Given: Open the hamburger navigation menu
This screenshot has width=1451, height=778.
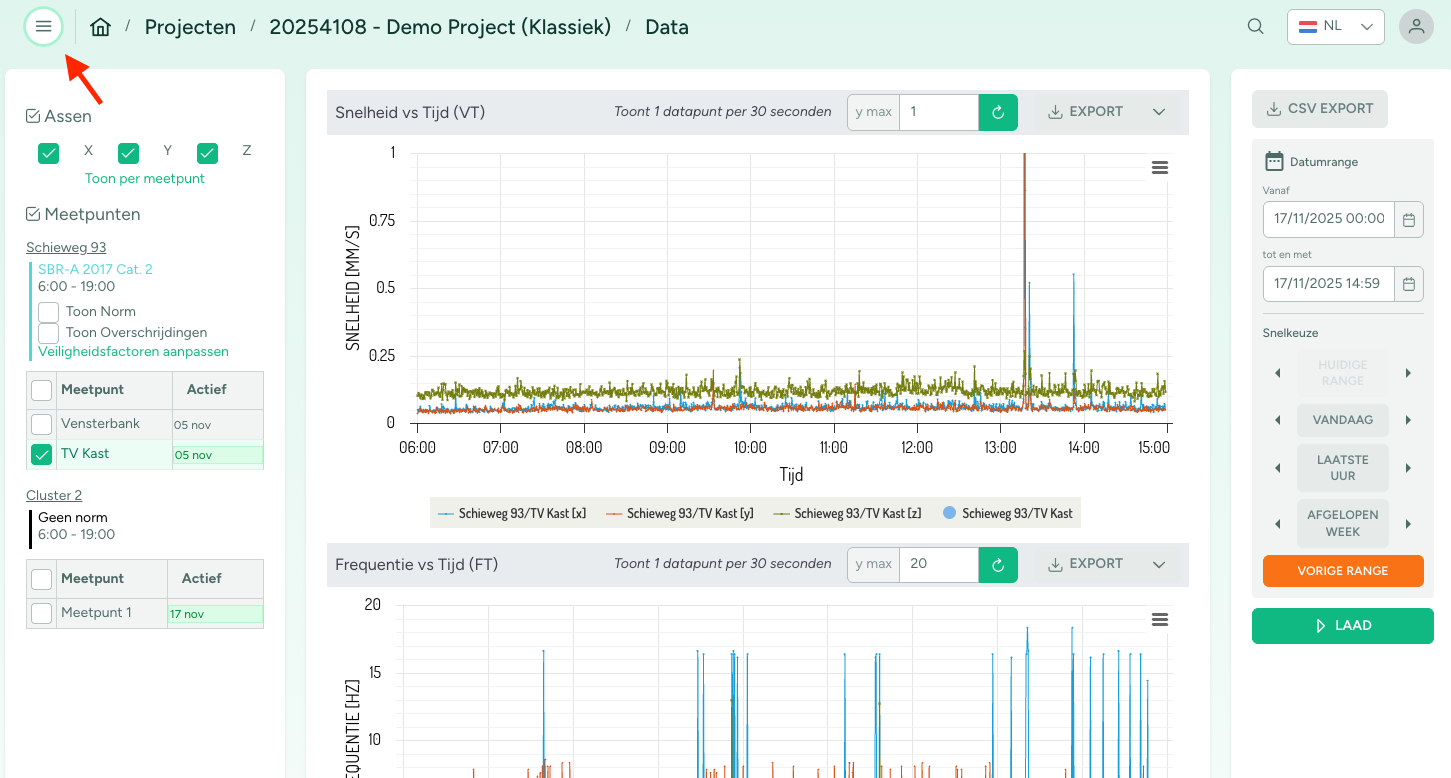Looking at the screenshot, I should [43, 27].
